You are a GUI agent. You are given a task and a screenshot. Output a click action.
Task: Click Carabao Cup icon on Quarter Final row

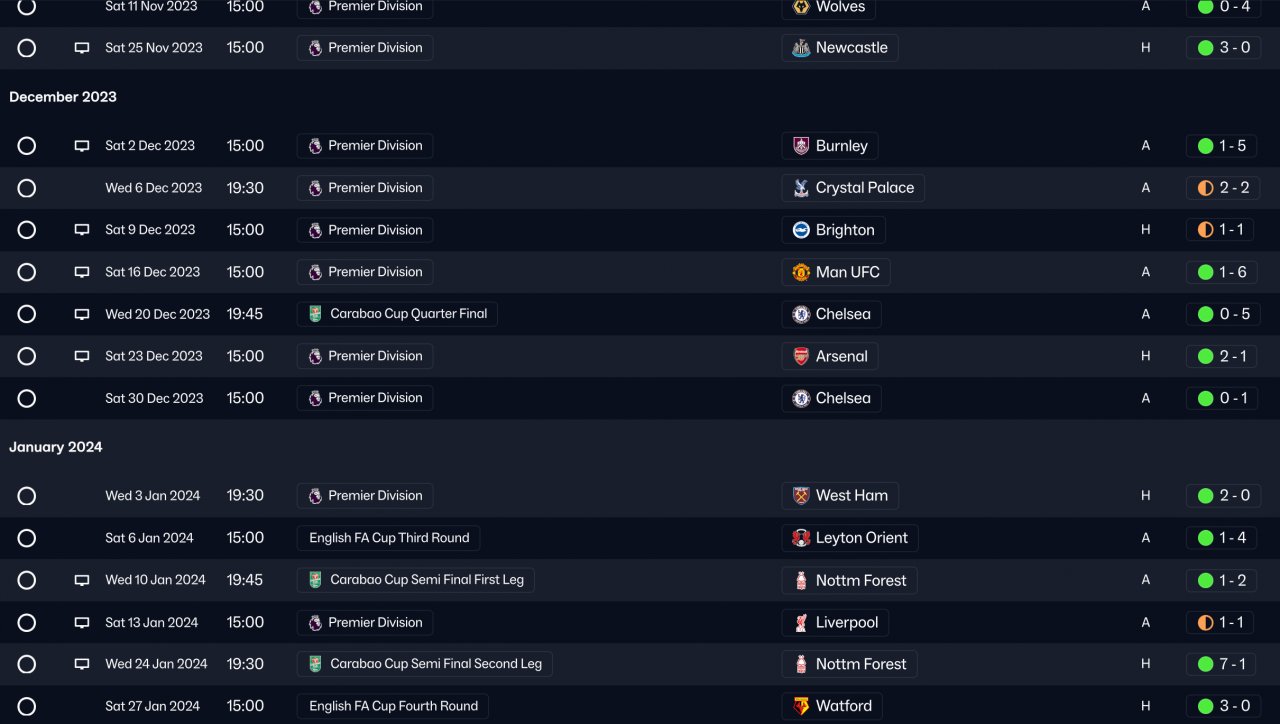[315, 314]
